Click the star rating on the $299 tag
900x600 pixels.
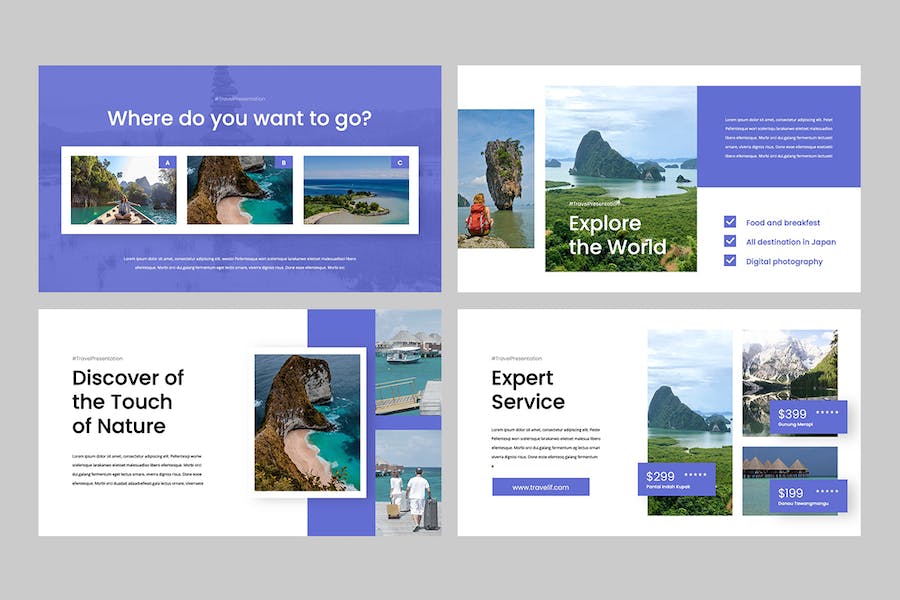tap(695, 476)
